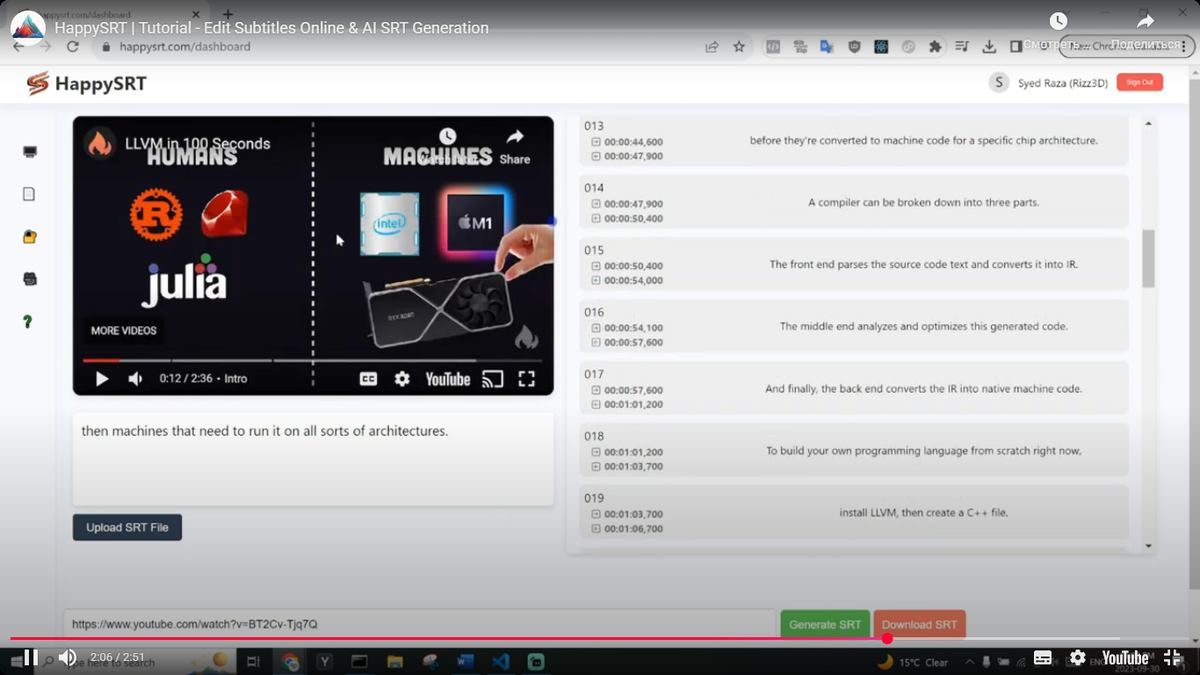Open the green help question mark
This screenshot has width=1200, height=675.
(28, 322)
